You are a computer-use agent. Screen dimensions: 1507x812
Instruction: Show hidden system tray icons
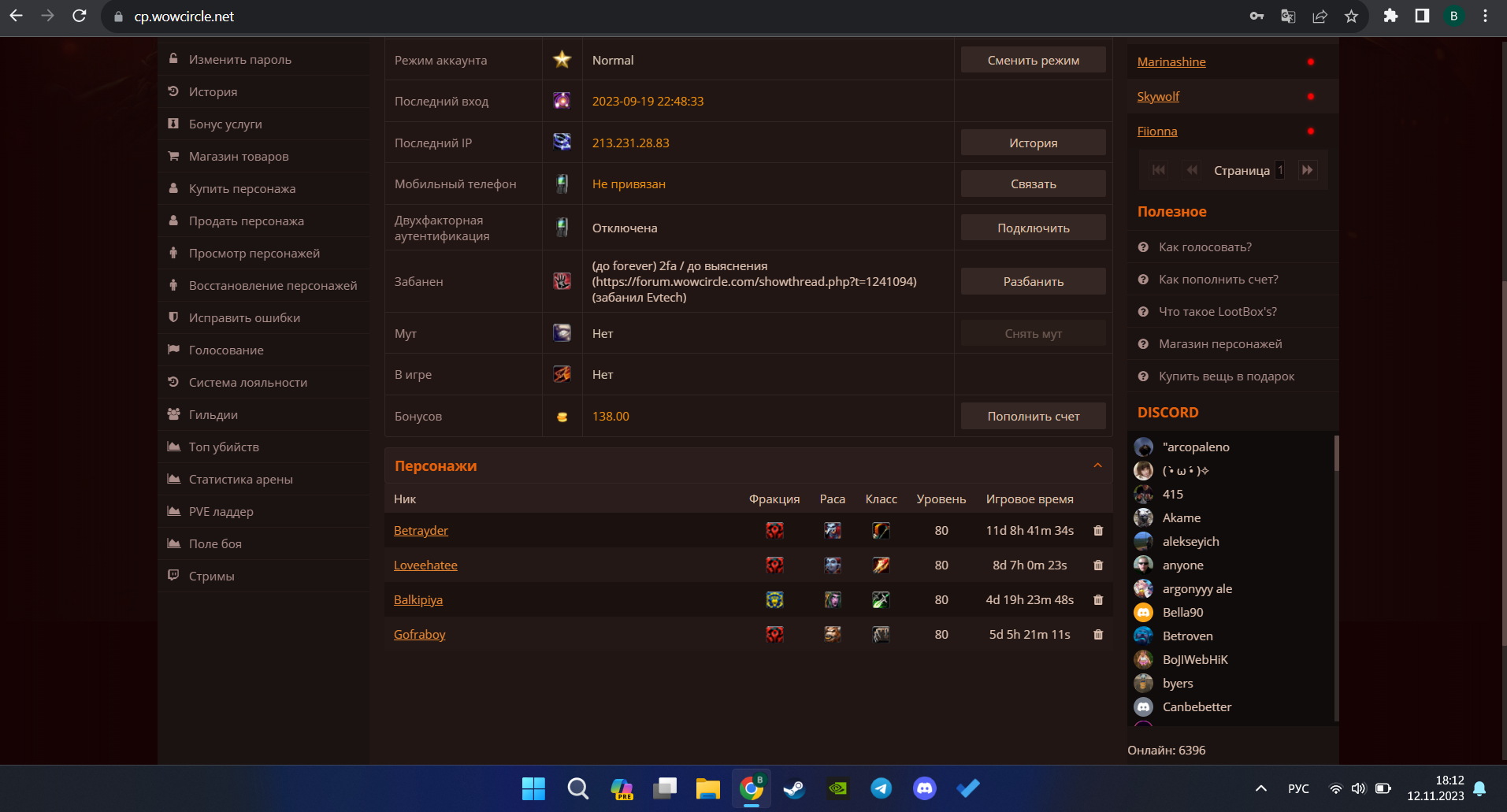click(1260, 788)
